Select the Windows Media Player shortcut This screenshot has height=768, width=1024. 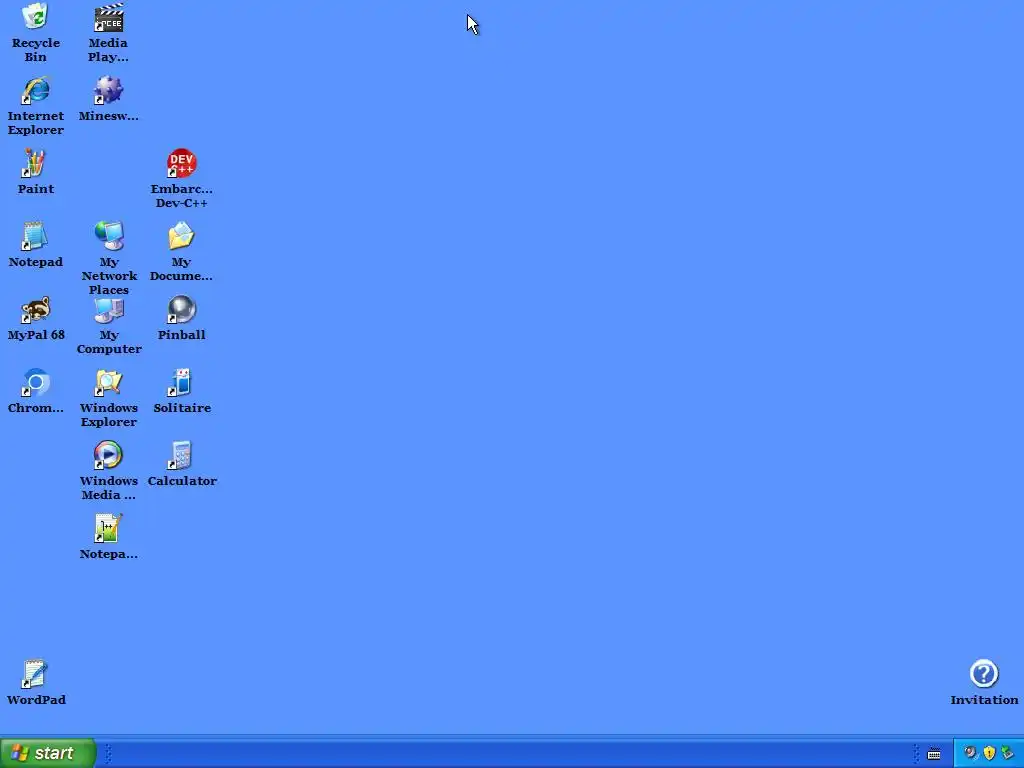point(108,456)
